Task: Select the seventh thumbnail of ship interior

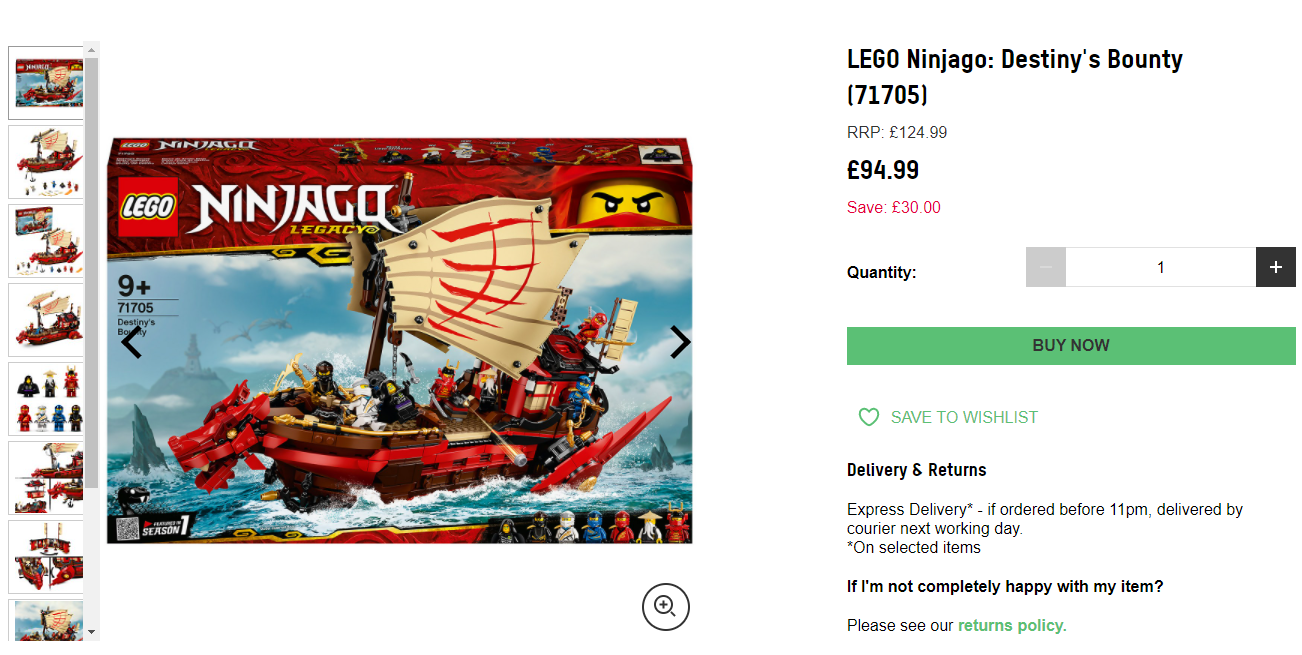Action: click(x=46, y=557)
